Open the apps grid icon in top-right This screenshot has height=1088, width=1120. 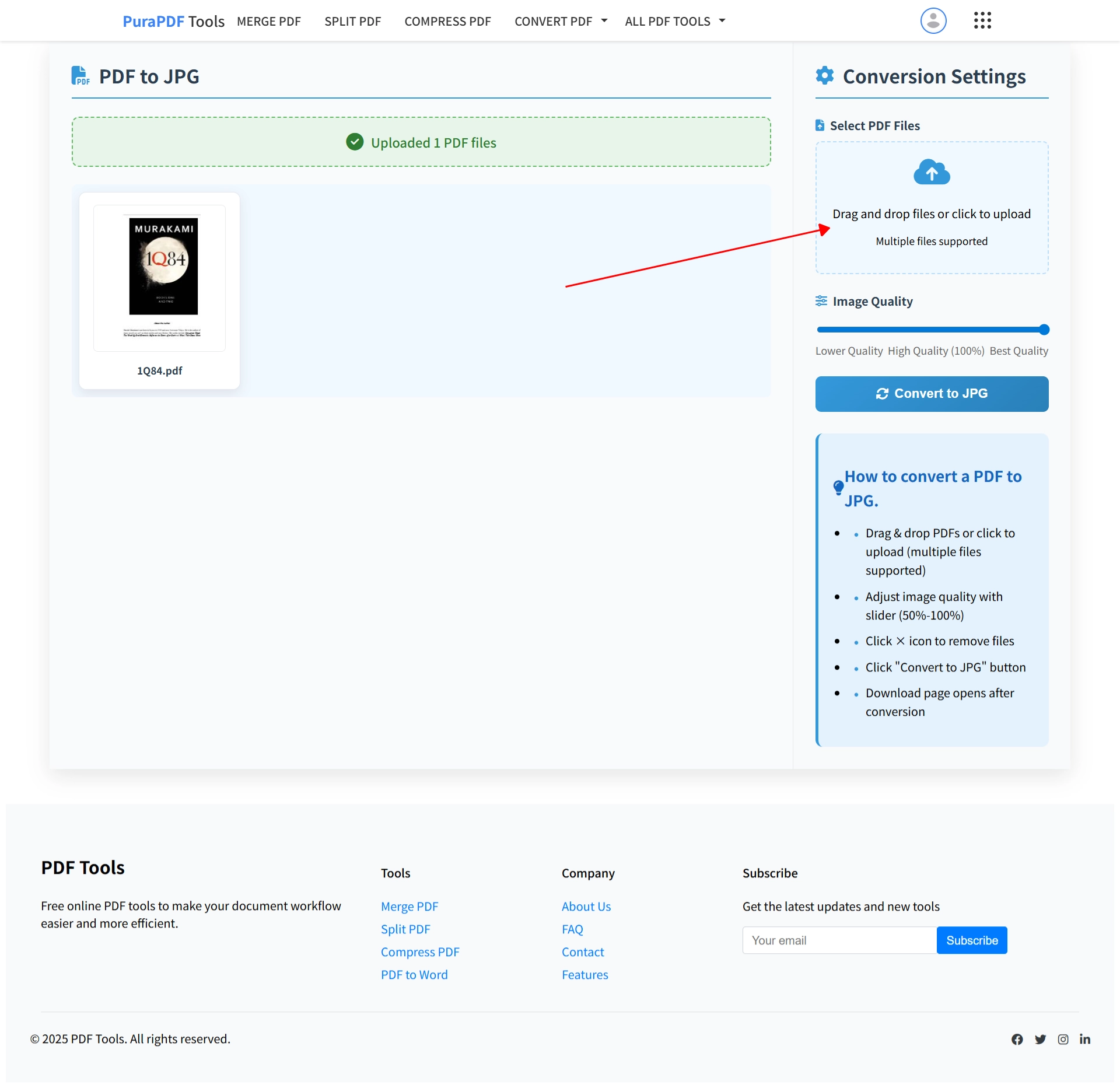[x=982, y=20]
